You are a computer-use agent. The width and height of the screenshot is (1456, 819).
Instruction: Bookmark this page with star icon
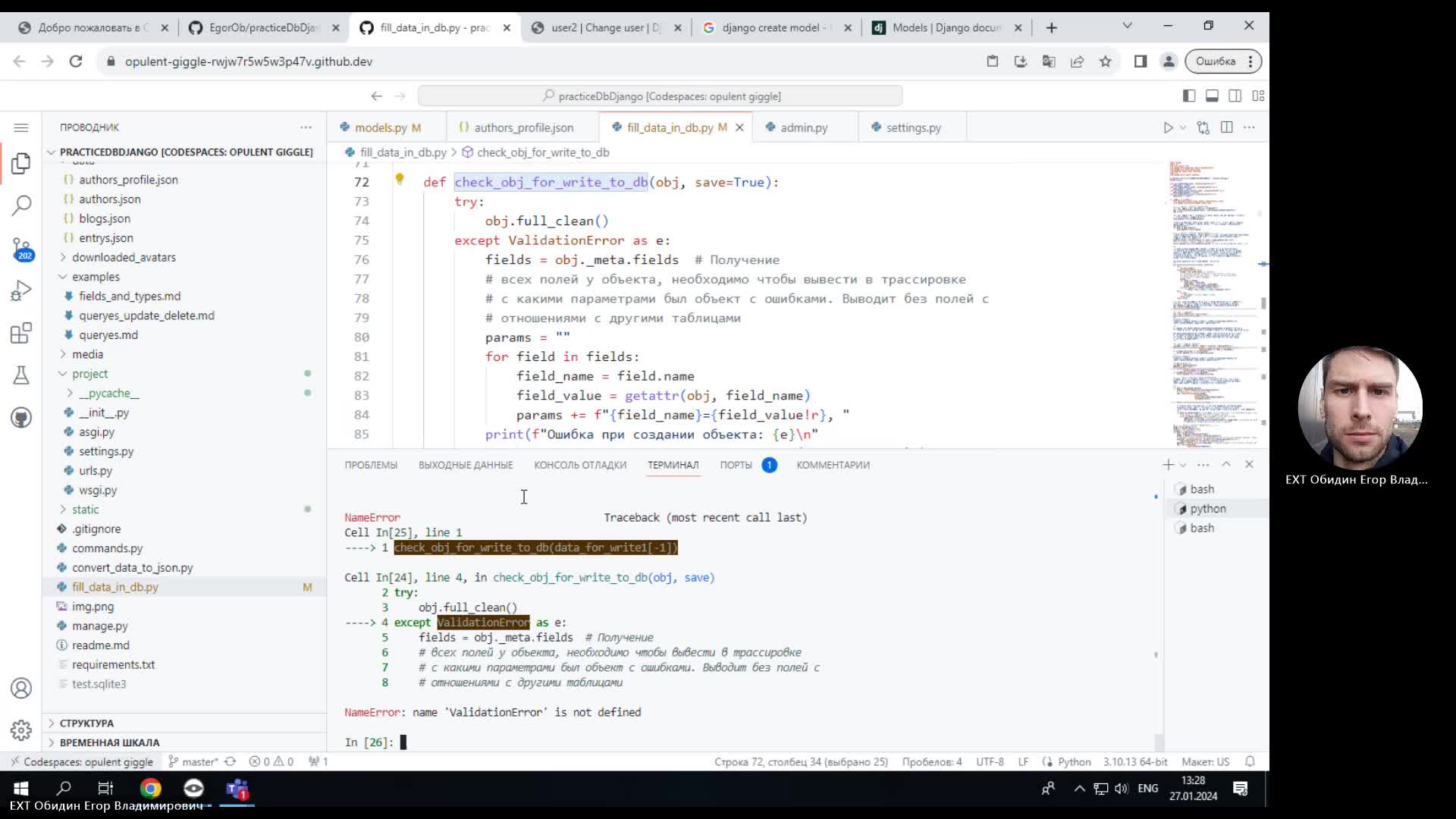[x=1106, y=61]
